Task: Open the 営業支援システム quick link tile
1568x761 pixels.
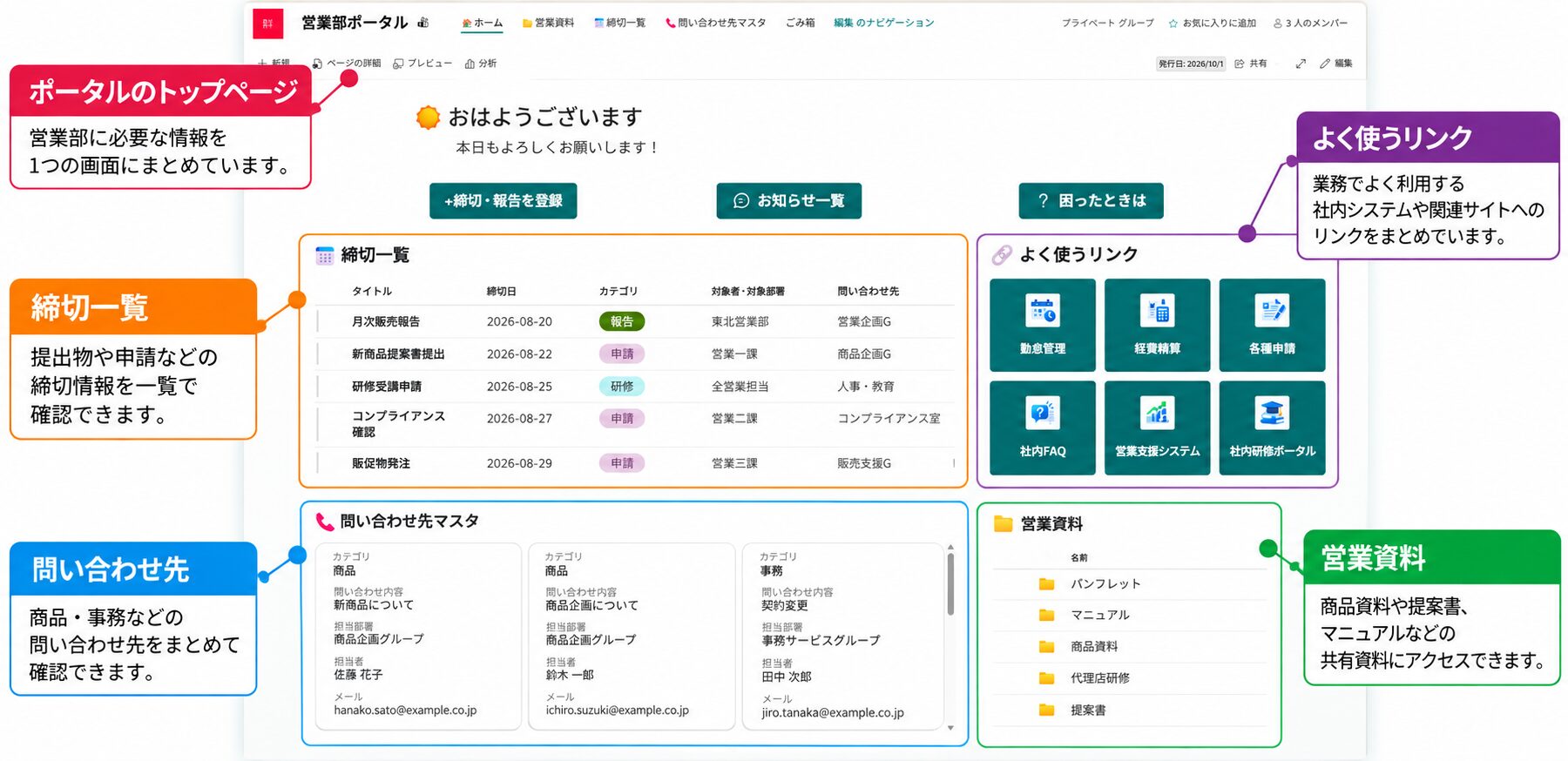Action: 1158,428
